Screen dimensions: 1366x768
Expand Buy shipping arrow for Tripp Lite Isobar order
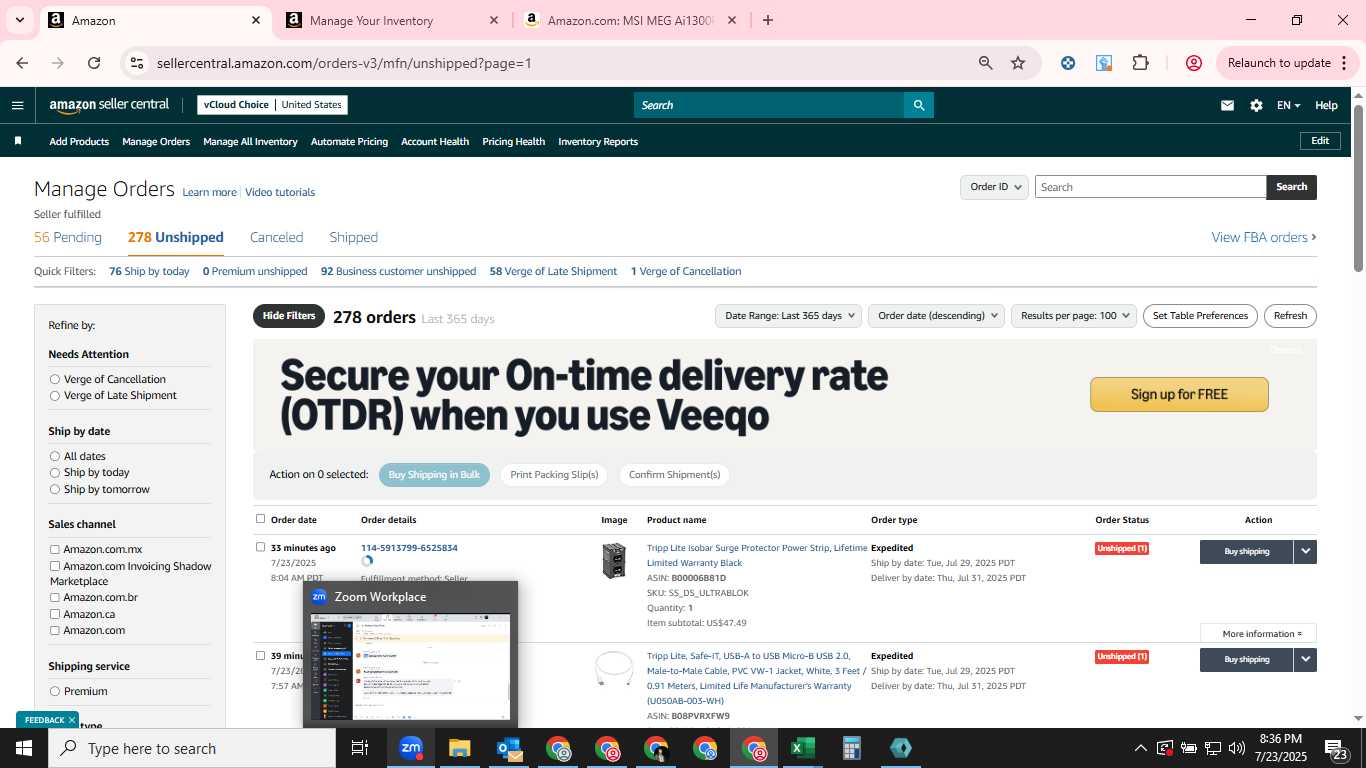click(x=1305, y=551)
